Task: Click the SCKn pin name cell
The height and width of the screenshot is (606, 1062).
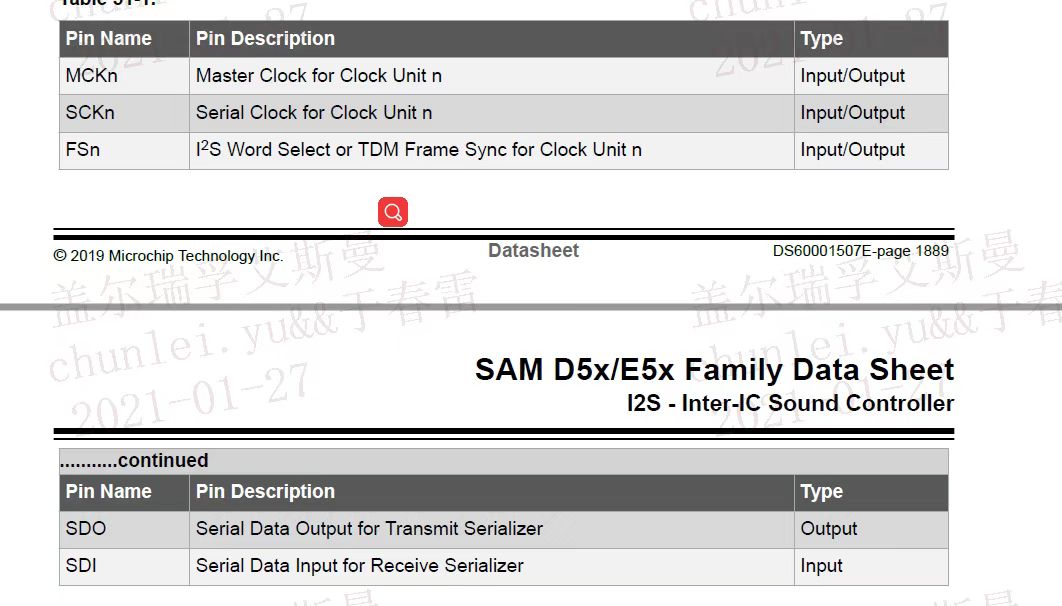Action: [90, 113]
